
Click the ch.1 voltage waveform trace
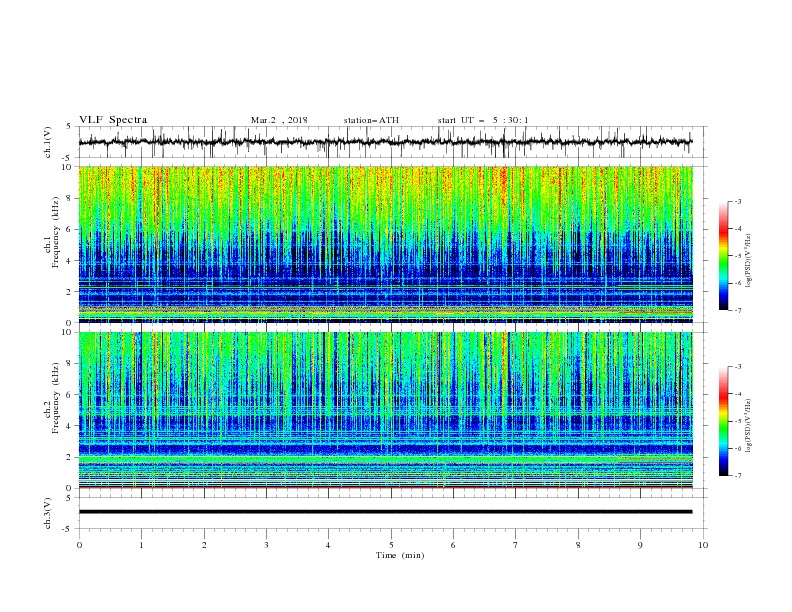click(x=385, y=142)
